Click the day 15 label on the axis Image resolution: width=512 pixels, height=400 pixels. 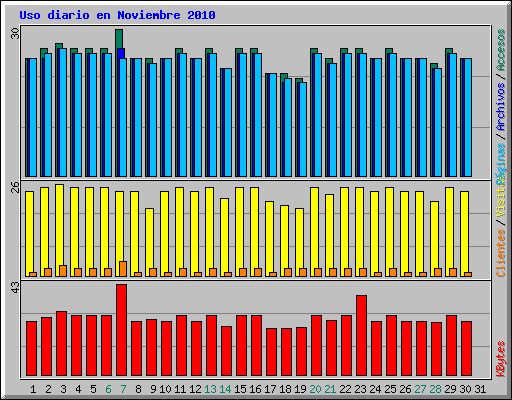(240, 389)
